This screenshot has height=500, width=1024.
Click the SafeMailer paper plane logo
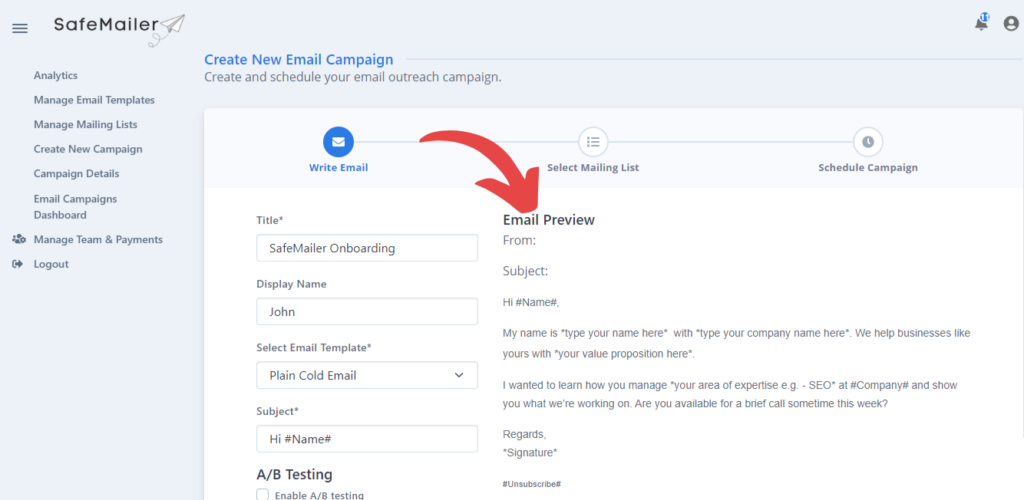click(x=120, y=30)
